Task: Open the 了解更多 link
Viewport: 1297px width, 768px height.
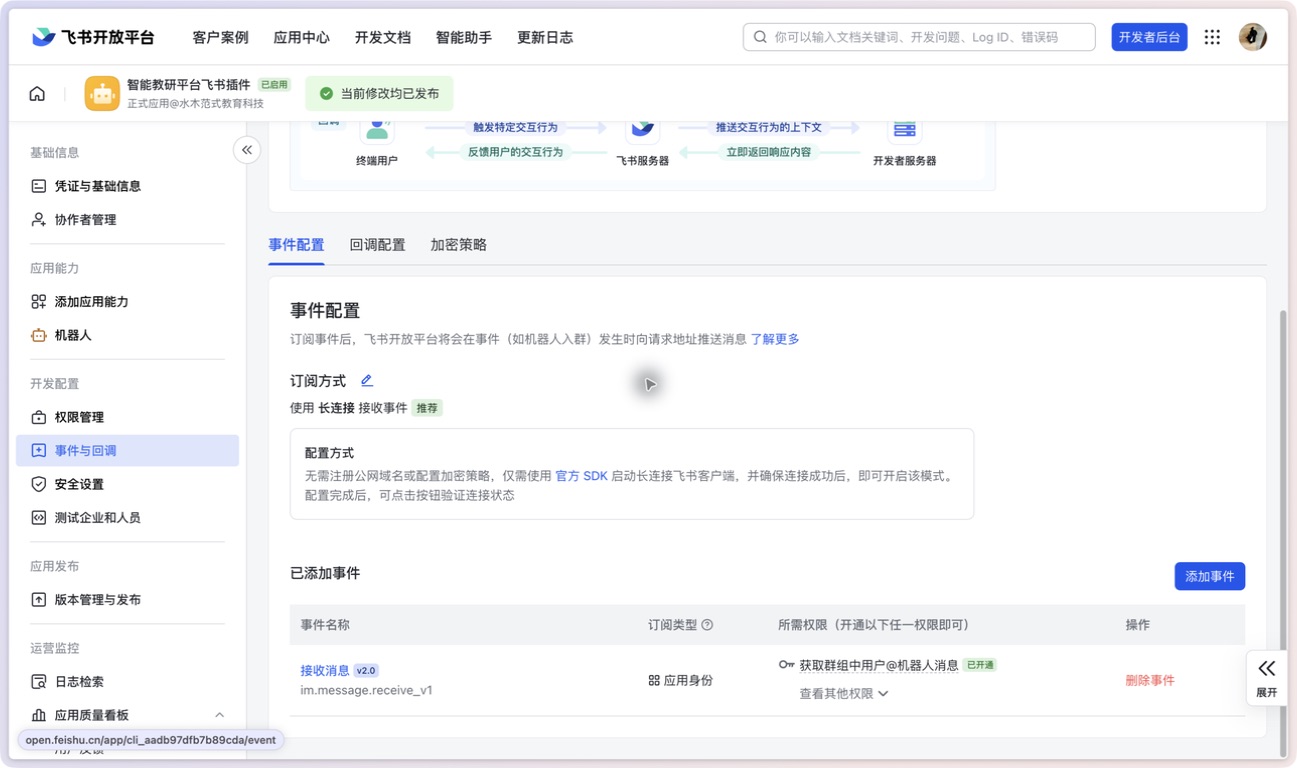Action: point(775,339)
